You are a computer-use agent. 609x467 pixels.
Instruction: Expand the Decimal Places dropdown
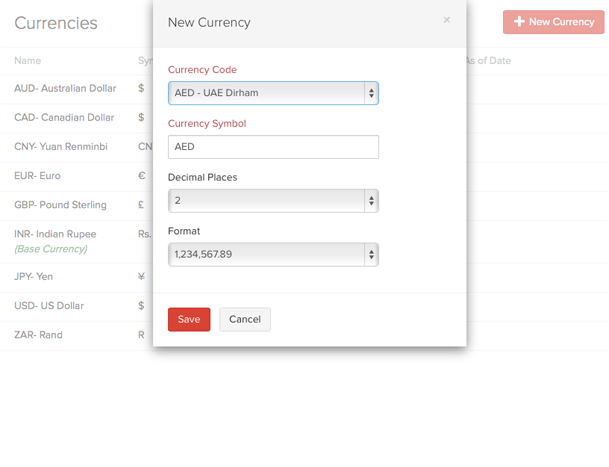pyautogui.click(x=273, y=201)
